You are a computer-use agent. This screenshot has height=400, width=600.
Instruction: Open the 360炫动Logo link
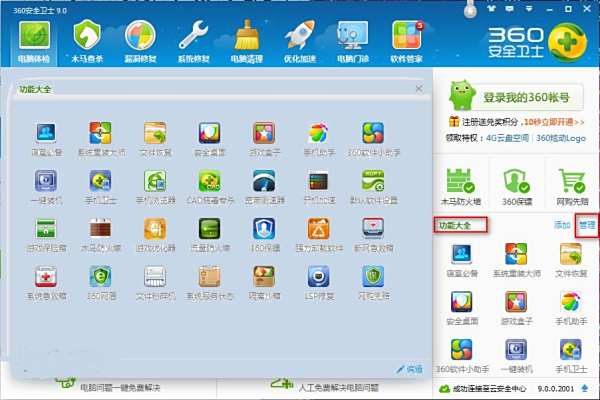click(x=561, y=138)
